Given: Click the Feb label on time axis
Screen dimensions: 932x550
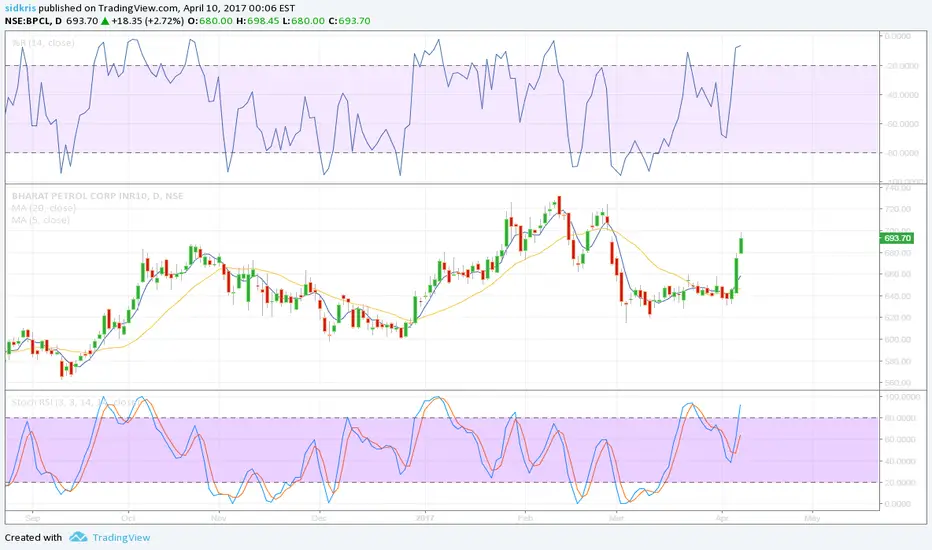Looking at the screenshot, I should pos(525,518).
